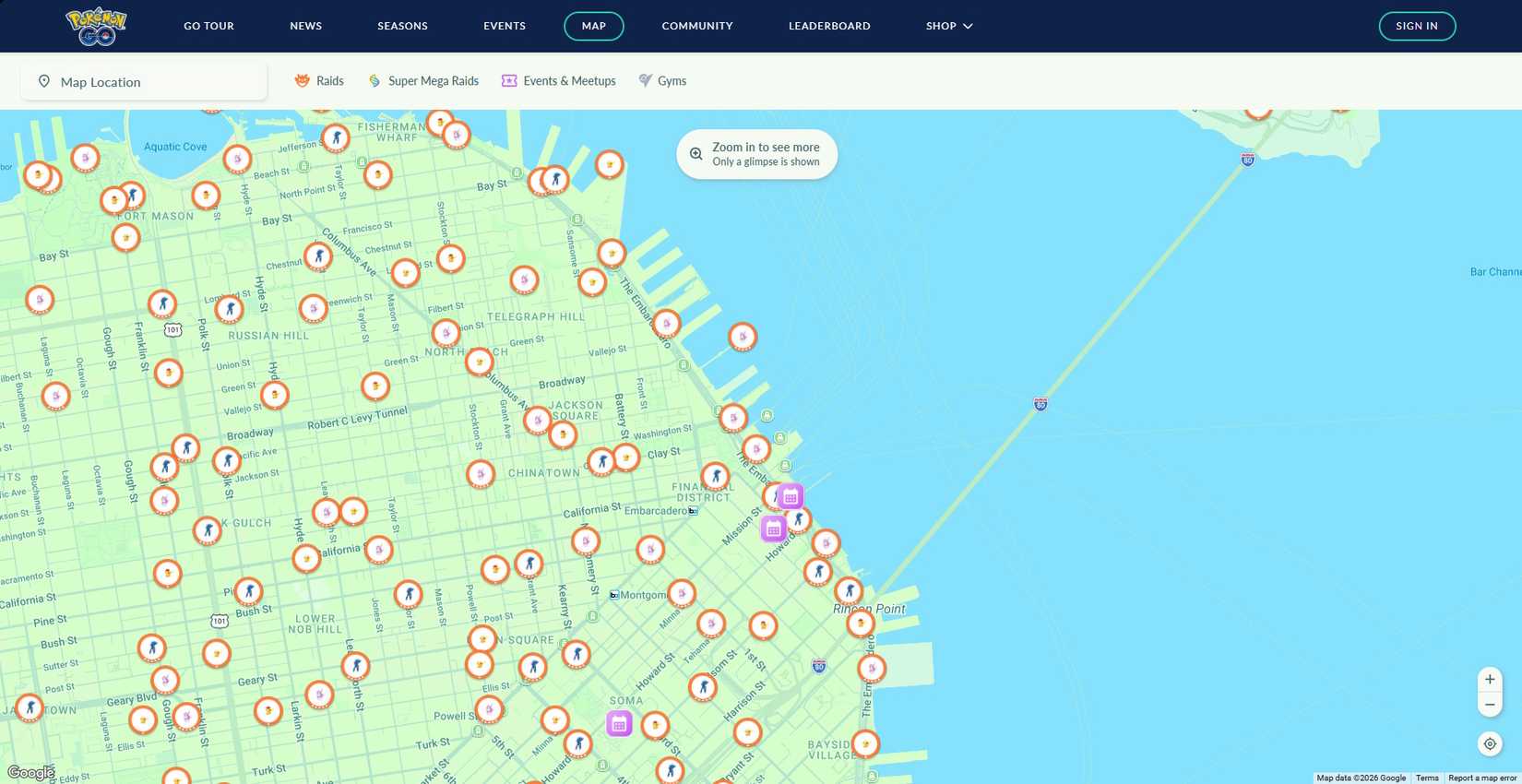
Task: Click the Pokémon GO logo
Action: [96, 26]
